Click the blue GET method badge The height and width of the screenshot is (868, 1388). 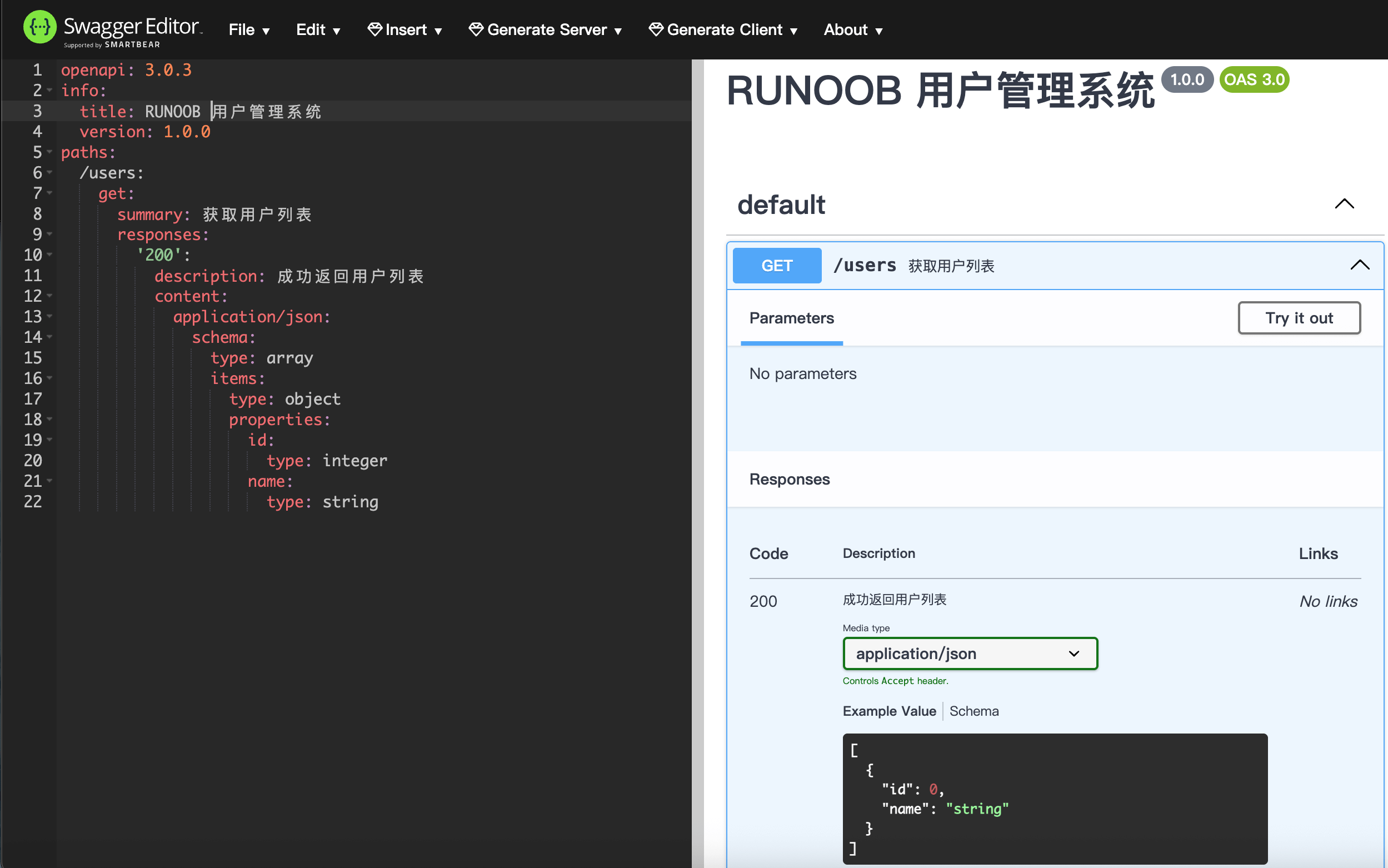click(x=777, y=265)
